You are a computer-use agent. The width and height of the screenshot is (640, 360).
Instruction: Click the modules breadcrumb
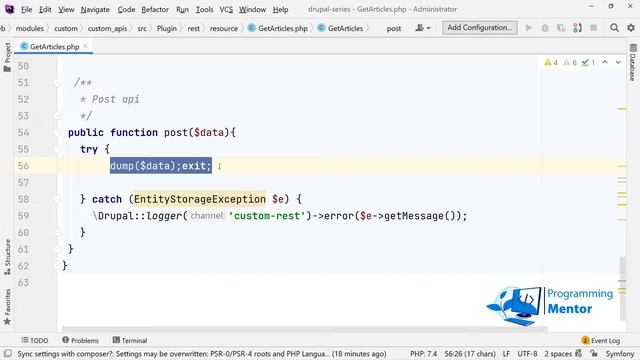point(29,28)
